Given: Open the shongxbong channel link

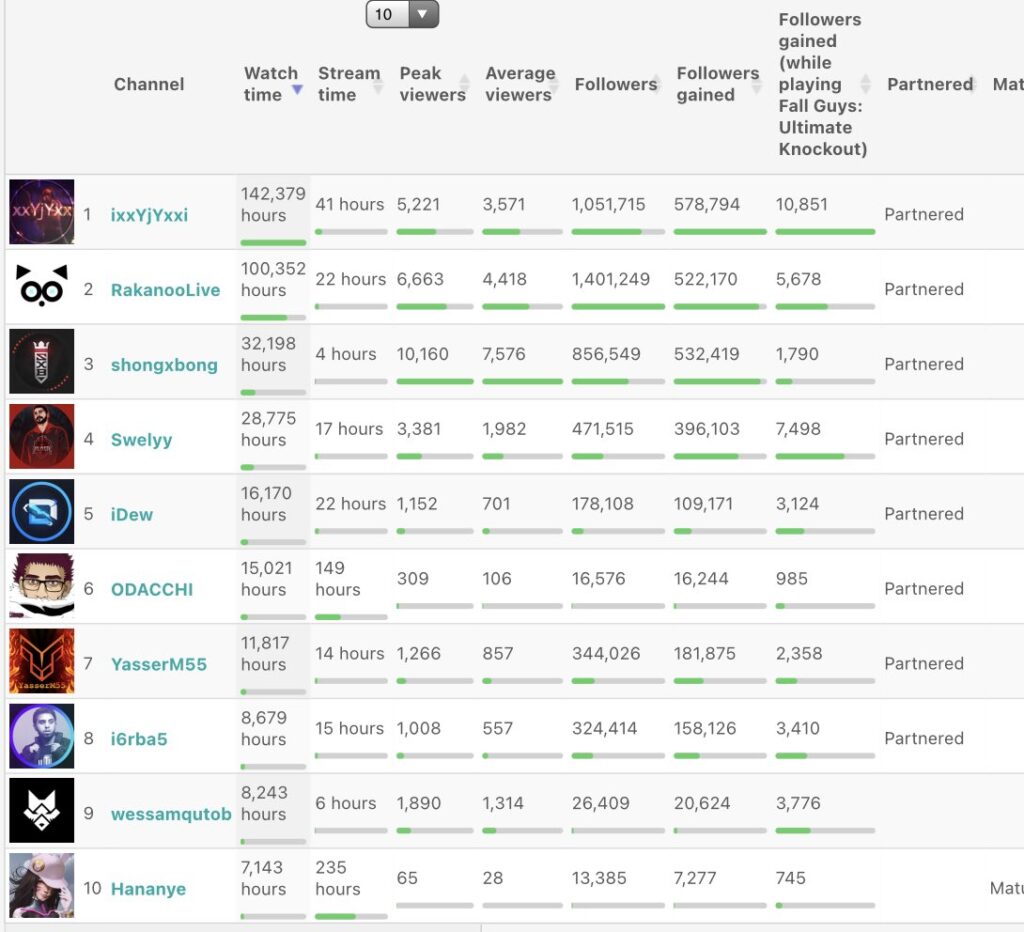Looking at the screenshot, I should [x=164, y=365].
